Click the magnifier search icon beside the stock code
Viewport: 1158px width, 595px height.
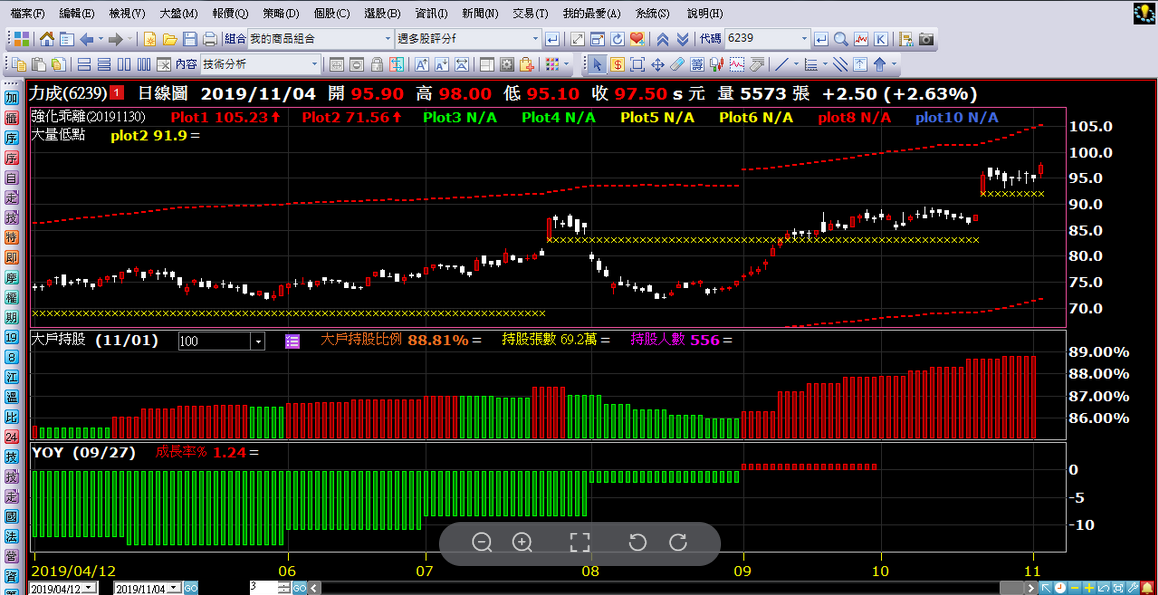coord(840,38)
